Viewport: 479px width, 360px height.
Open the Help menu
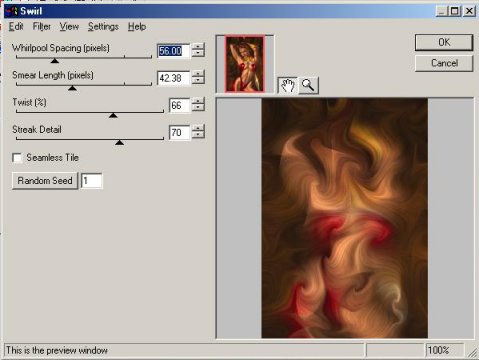point(137,27)
